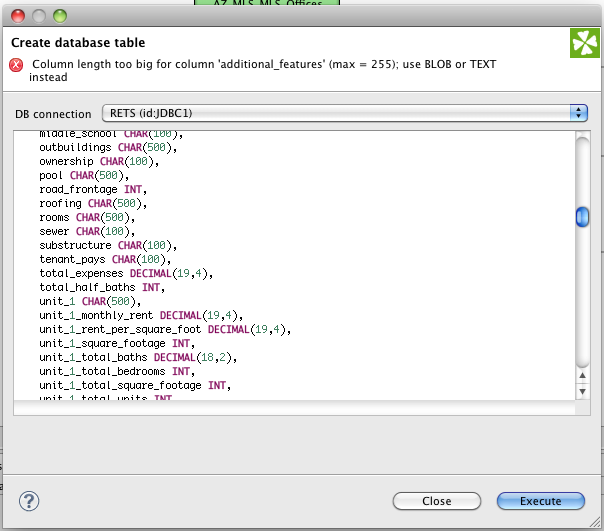Click the window resize grip corner
604x531 pixels.
pyautogui.click(x=596, y=522)
